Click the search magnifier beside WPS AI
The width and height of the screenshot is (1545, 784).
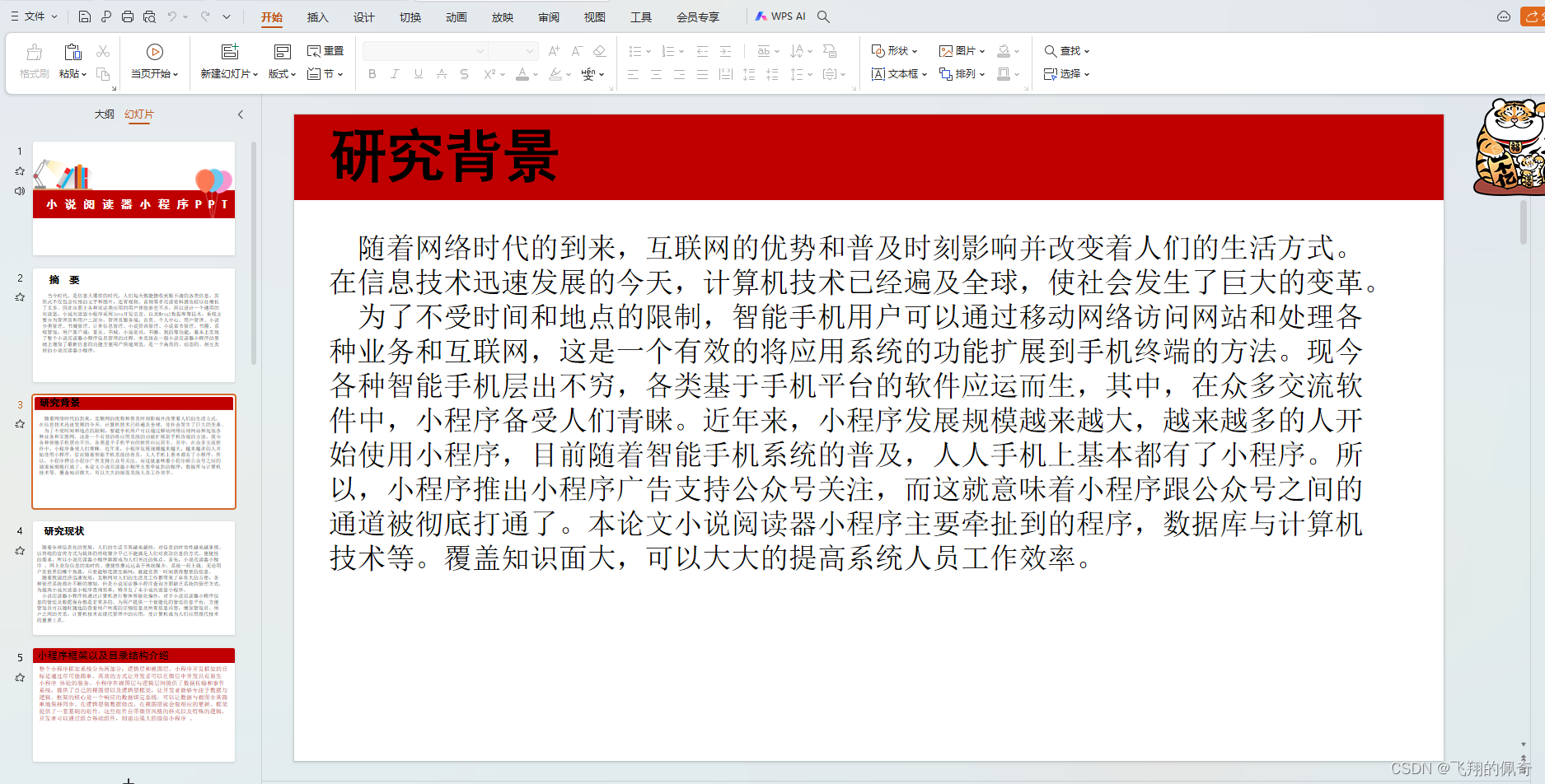[823, 16]
